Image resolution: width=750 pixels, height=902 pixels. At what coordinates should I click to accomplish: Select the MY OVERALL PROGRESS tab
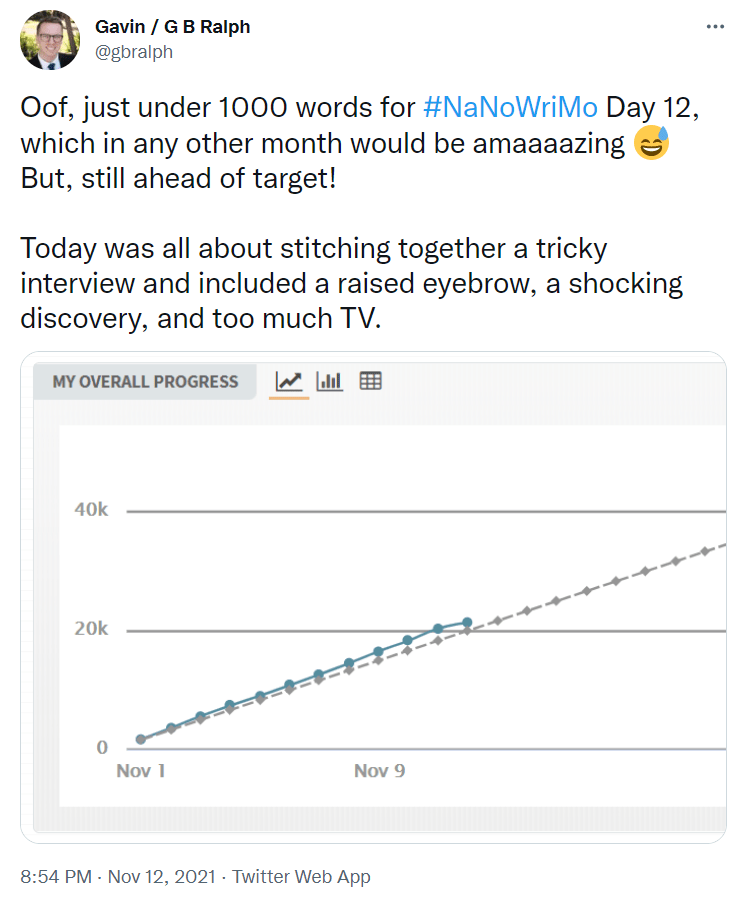144,381
